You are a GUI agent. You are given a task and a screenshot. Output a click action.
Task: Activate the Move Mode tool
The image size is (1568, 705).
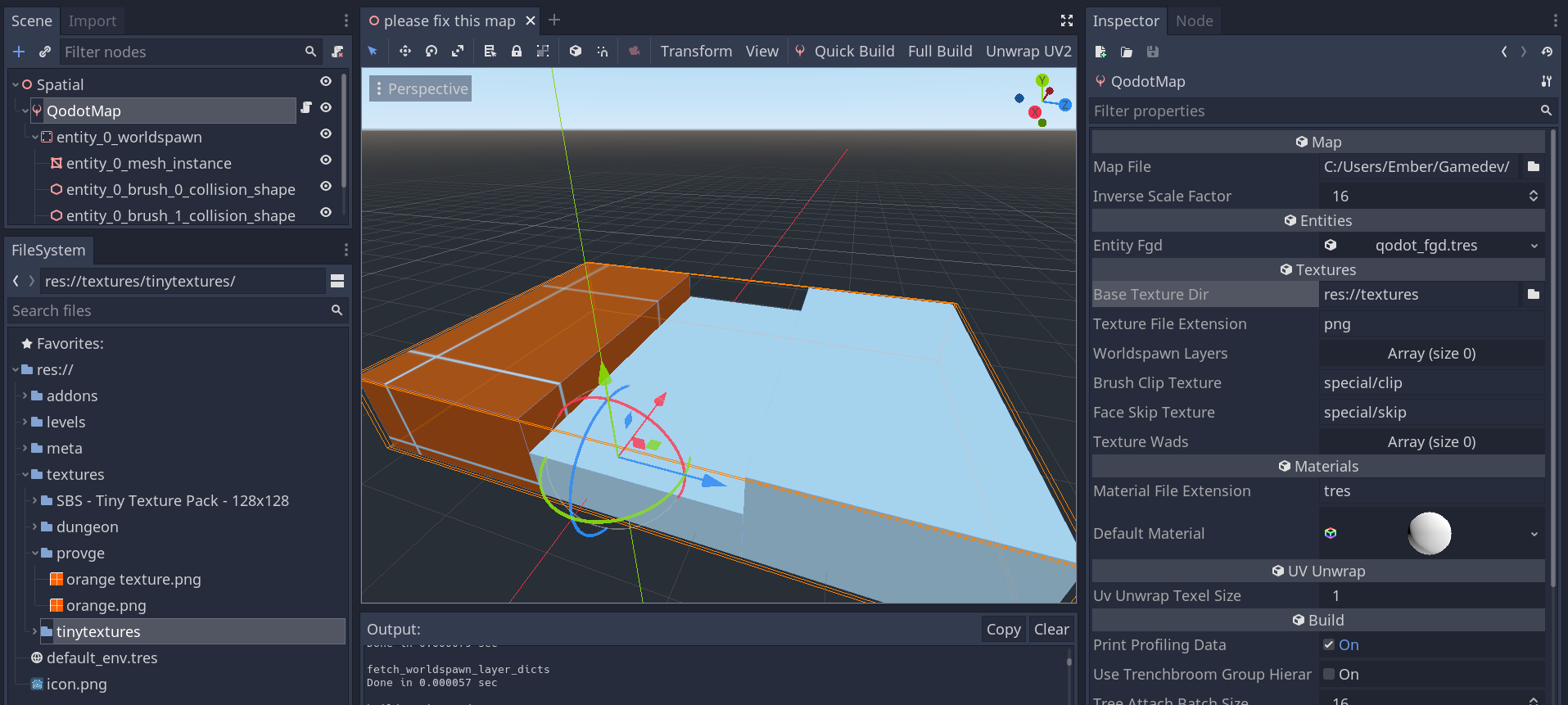click(x=404, y=51)
